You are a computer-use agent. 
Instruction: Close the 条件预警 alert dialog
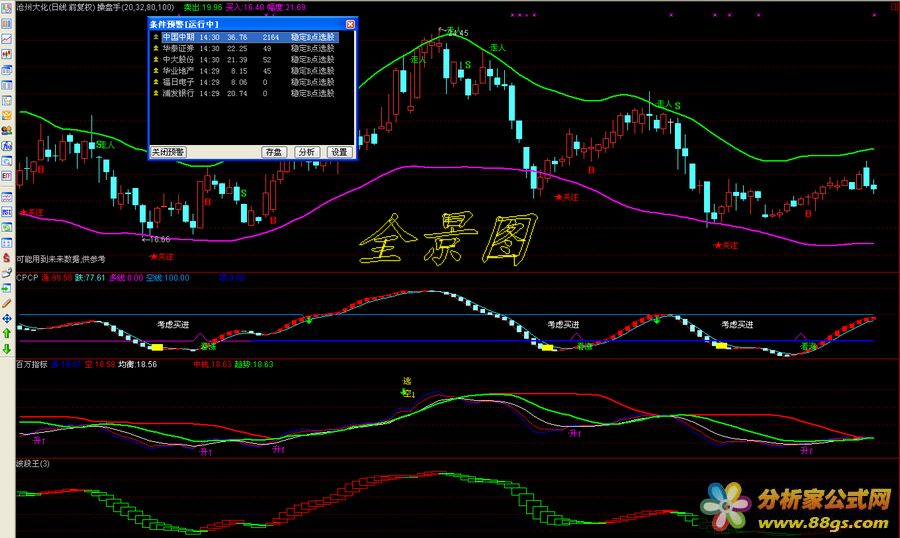(x=350, y=24)
